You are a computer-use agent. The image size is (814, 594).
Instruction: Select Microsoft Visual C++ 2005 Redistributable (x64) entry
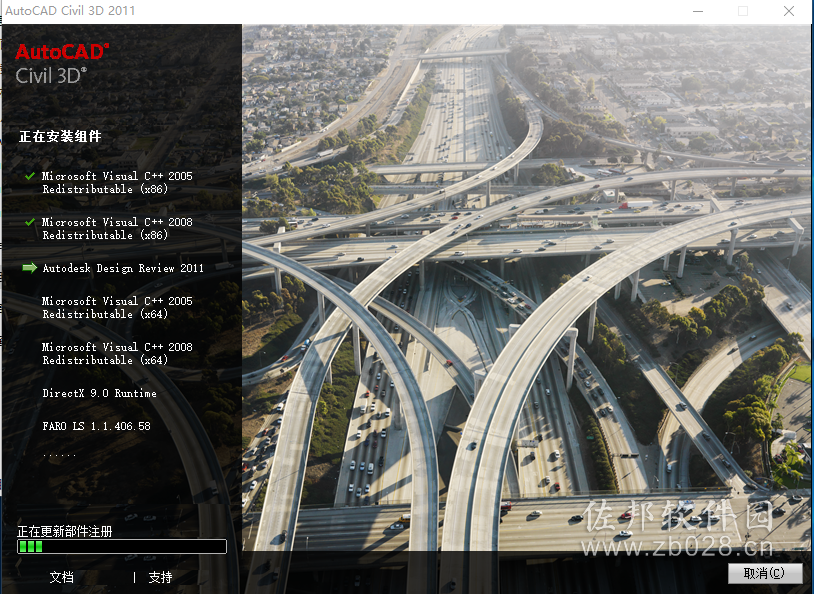tap(117, 307)
